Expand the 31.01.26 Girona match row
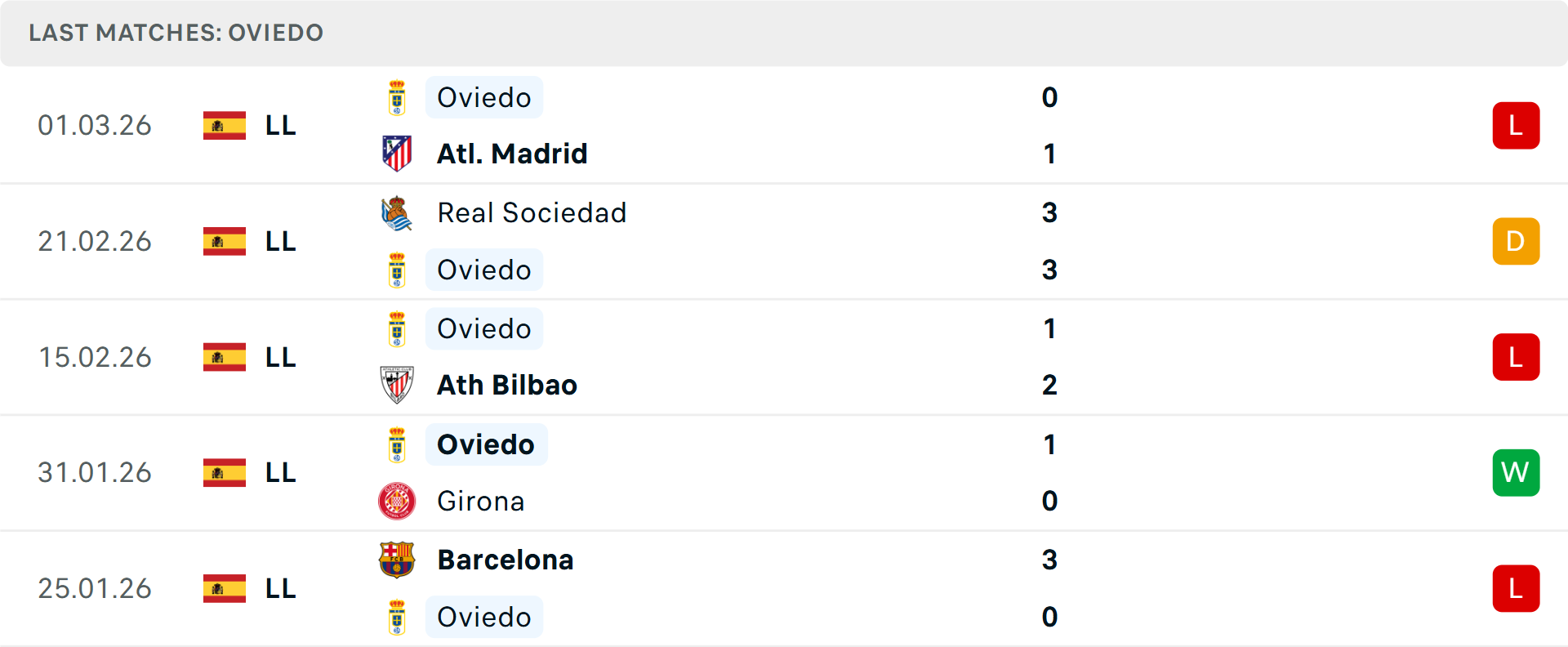The height and width of the screenshot is (647, 1568). pyautogui.click(x=784, y=472)
